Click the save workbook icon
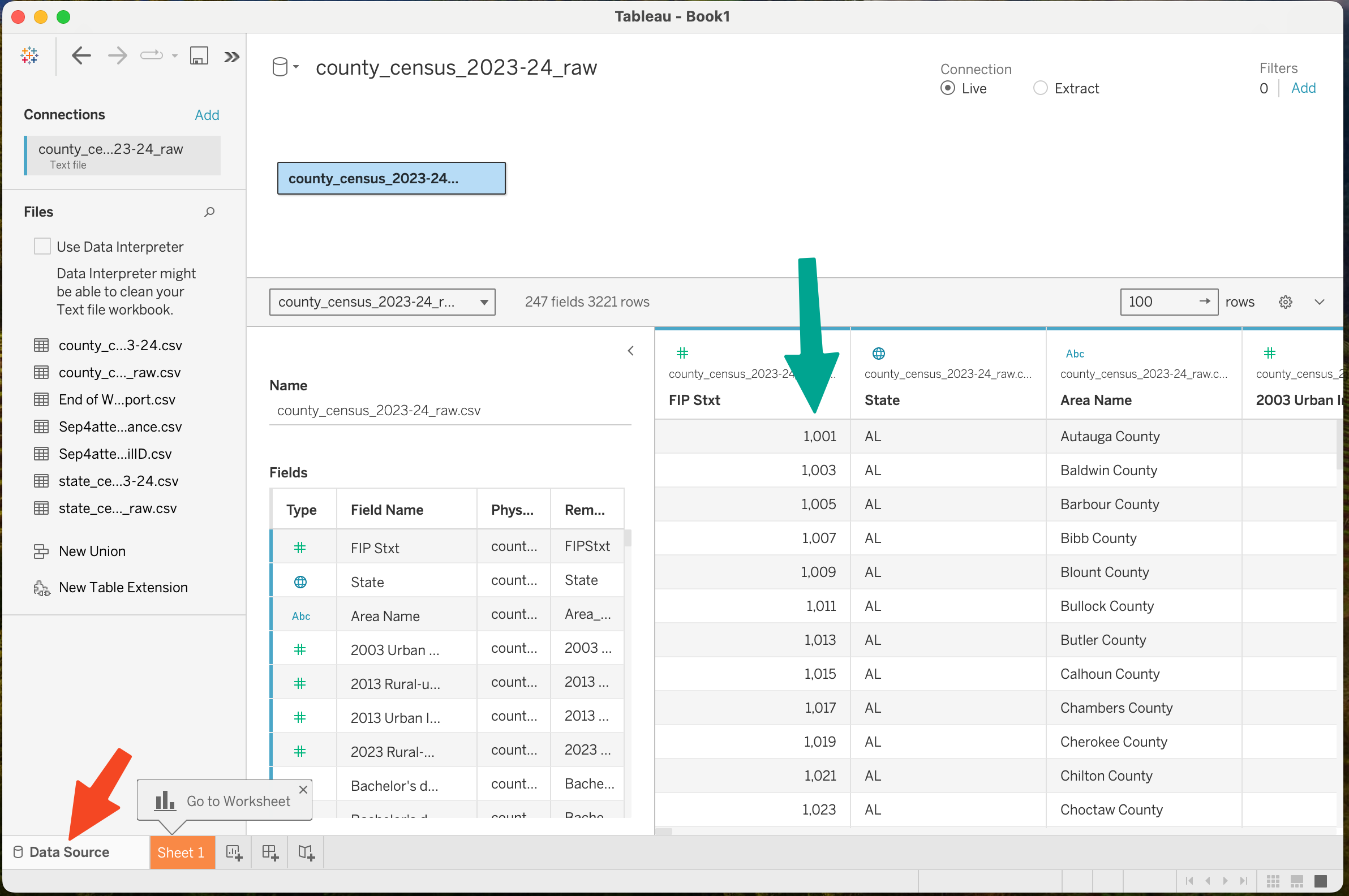1349x896 pixels. [199, 55]
